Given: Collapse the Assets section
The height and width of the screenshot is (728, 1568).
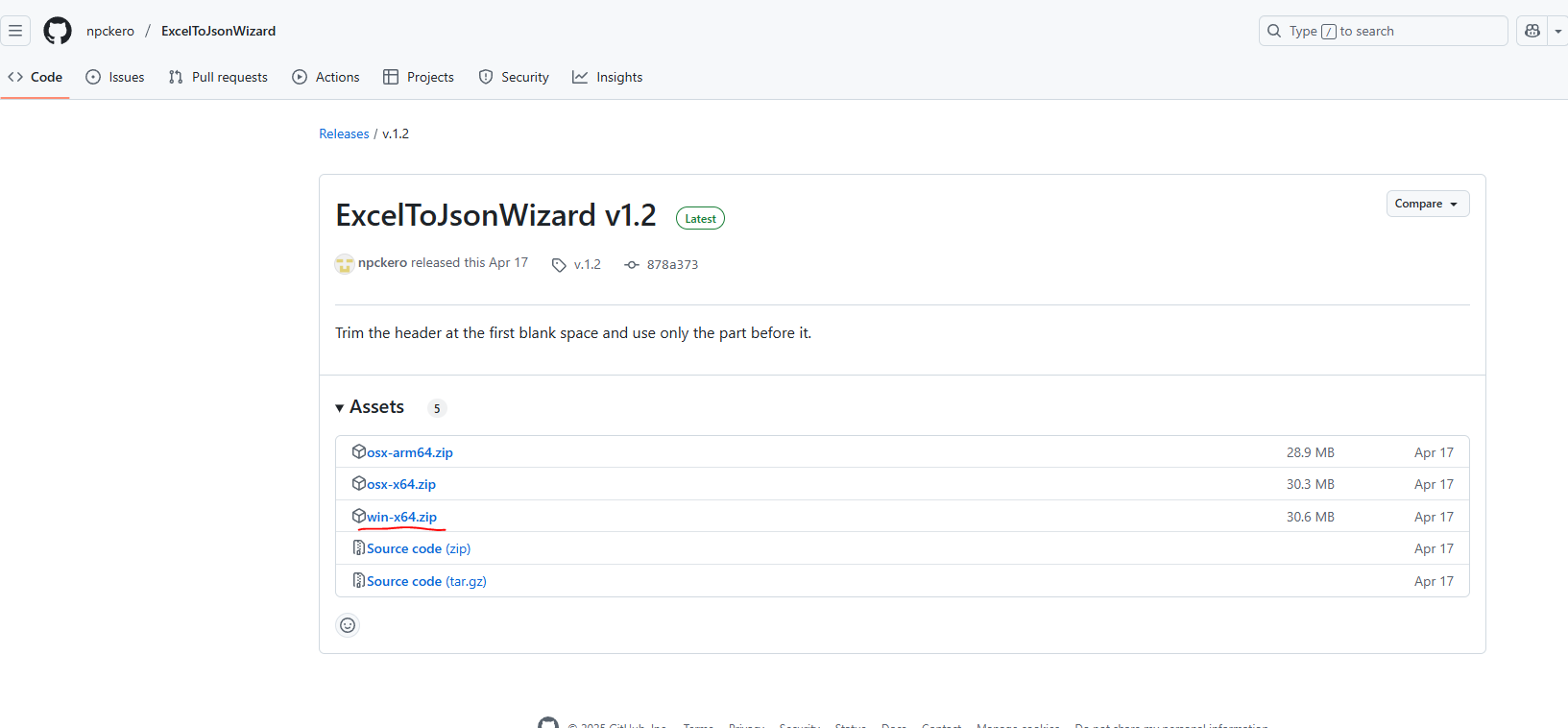Looking at the screenshot, I should (x=370, y=407).
